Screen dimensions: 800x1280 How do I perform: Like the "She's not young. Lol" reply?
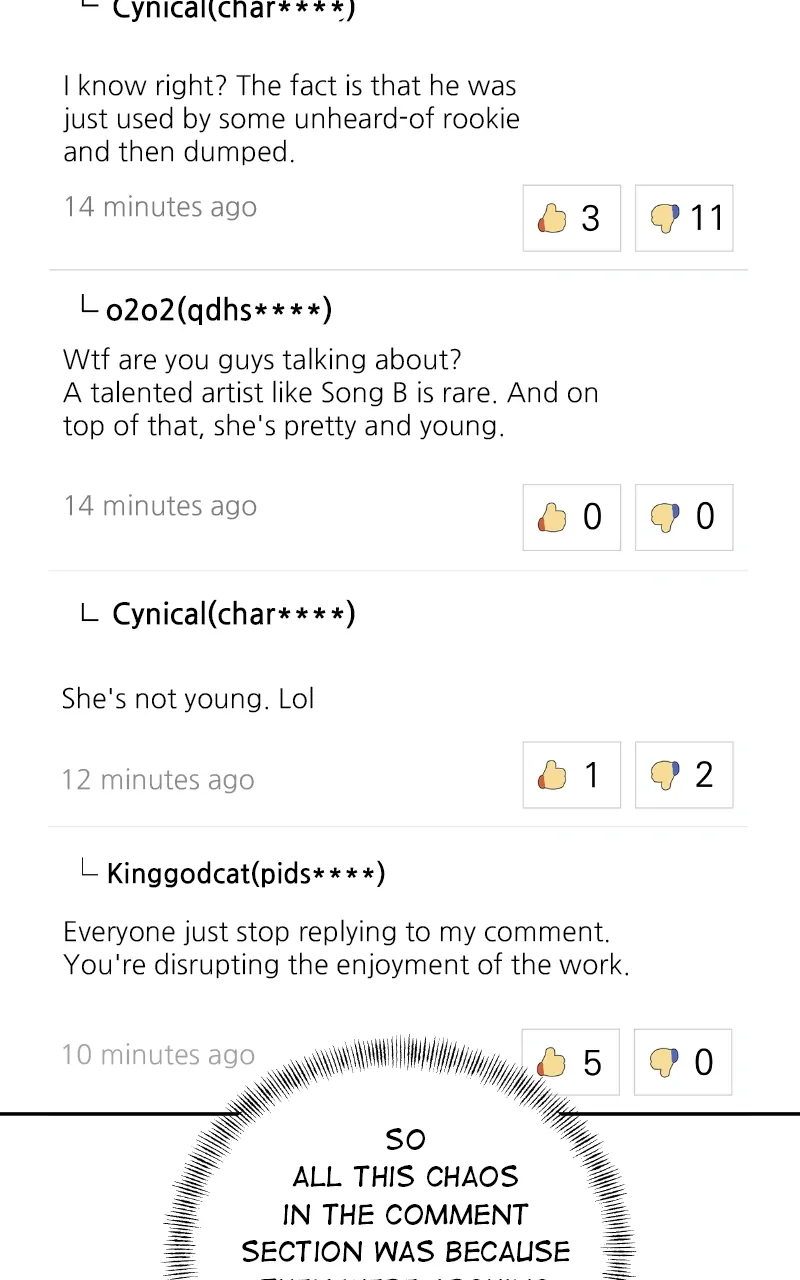point(571,775)
